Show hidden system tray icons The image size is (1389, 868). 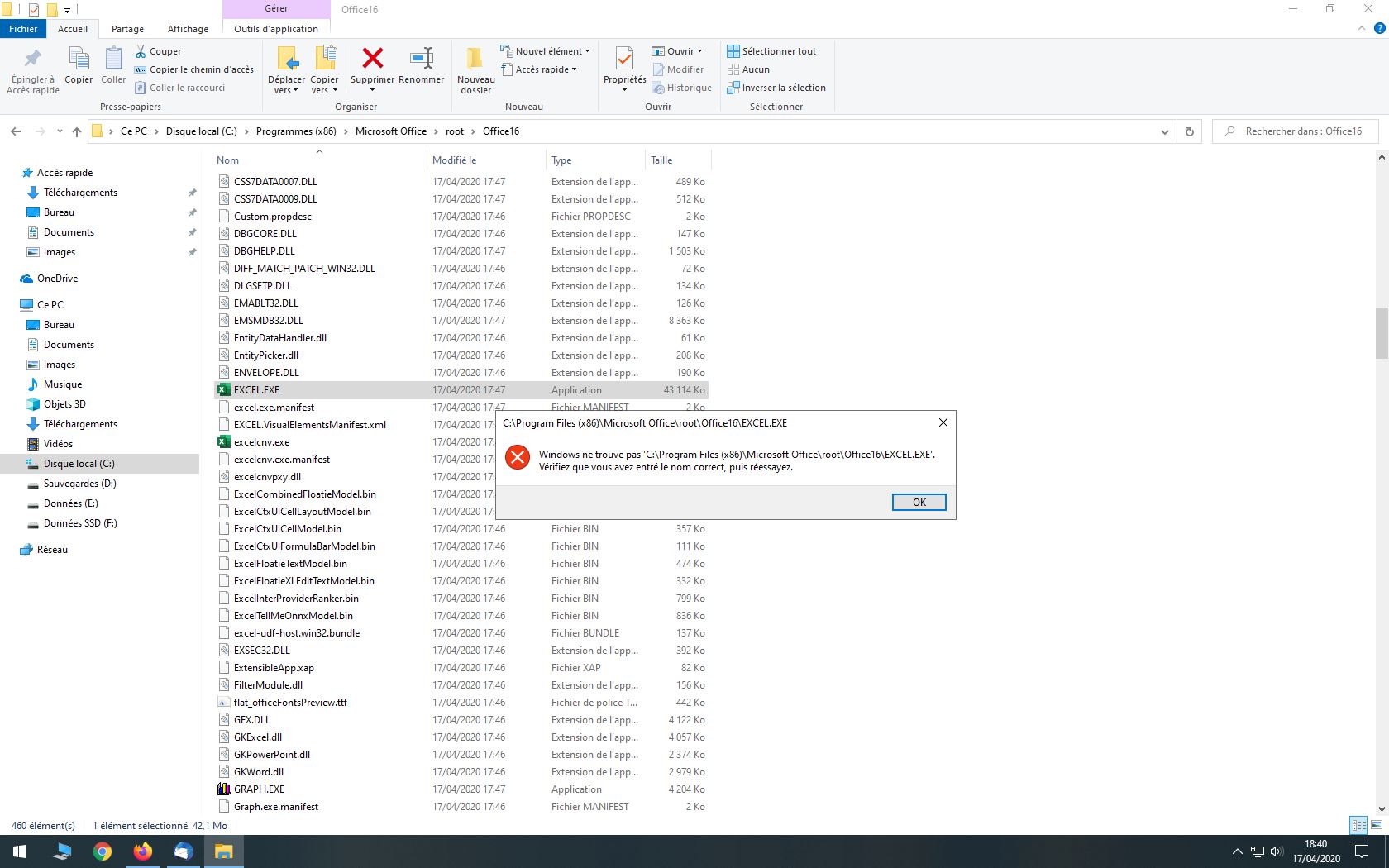[x=1237, y=851]
